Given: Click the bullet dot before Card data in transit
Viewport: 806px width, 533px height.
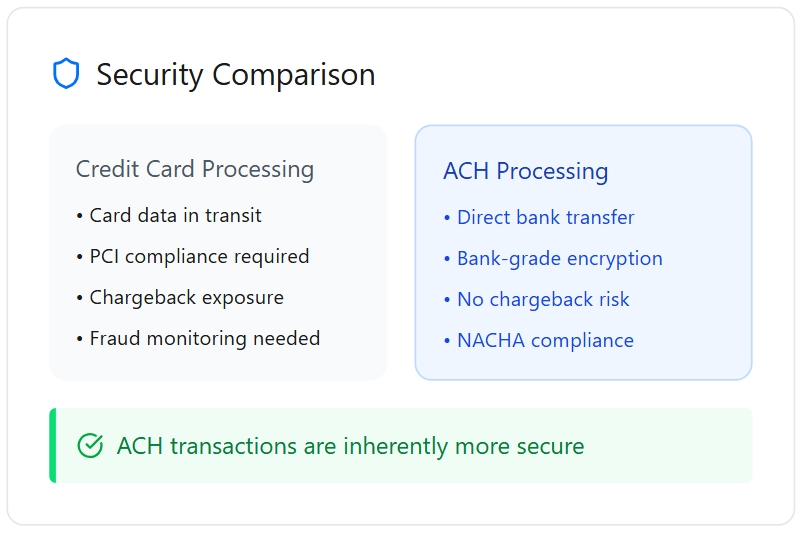Looking at the screenshot, I should (x=80, y=216).
